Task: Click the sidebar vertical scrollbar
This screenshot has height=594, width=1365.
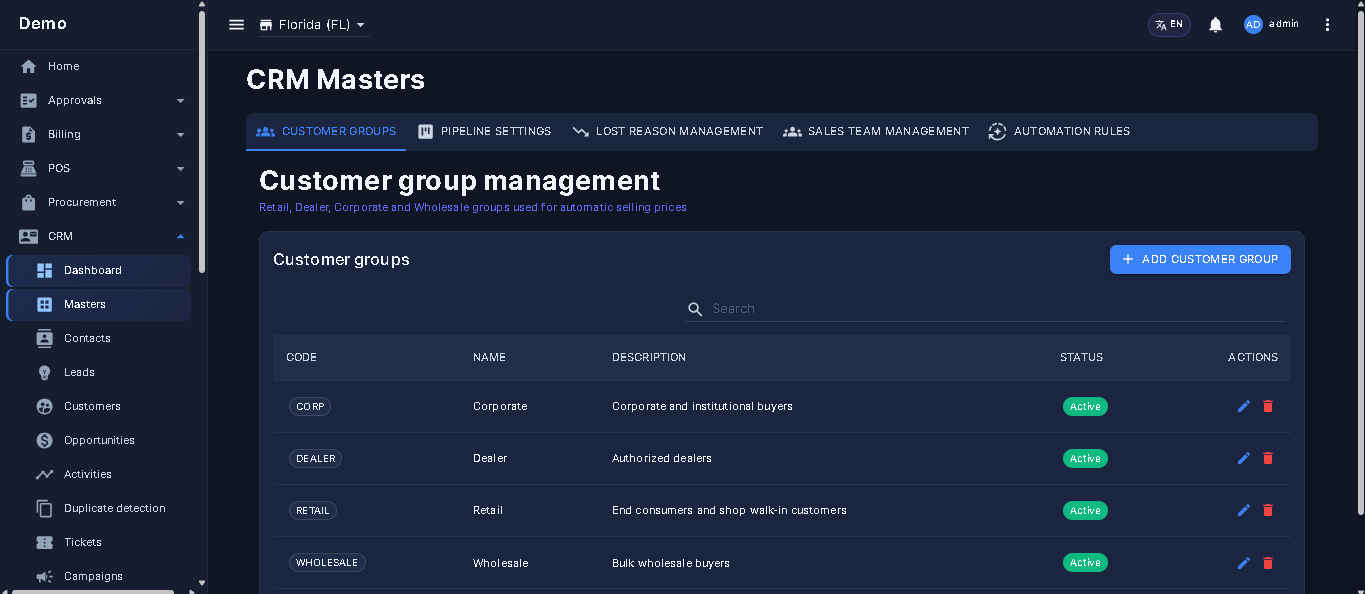Action: [x=202, y=140]
